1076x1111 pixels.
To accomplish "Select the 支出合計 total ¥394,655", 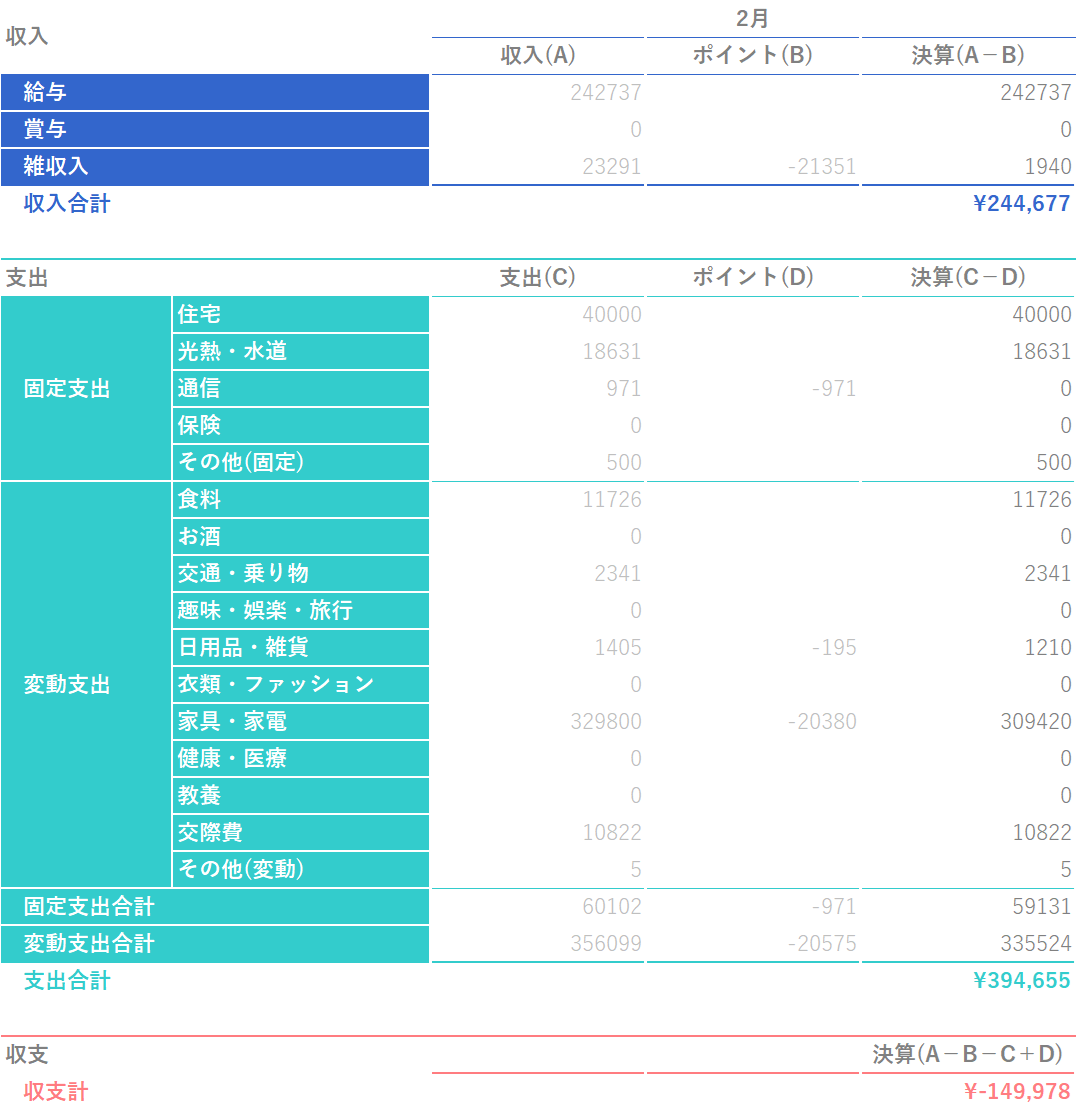I will (x=1020, y=981).
